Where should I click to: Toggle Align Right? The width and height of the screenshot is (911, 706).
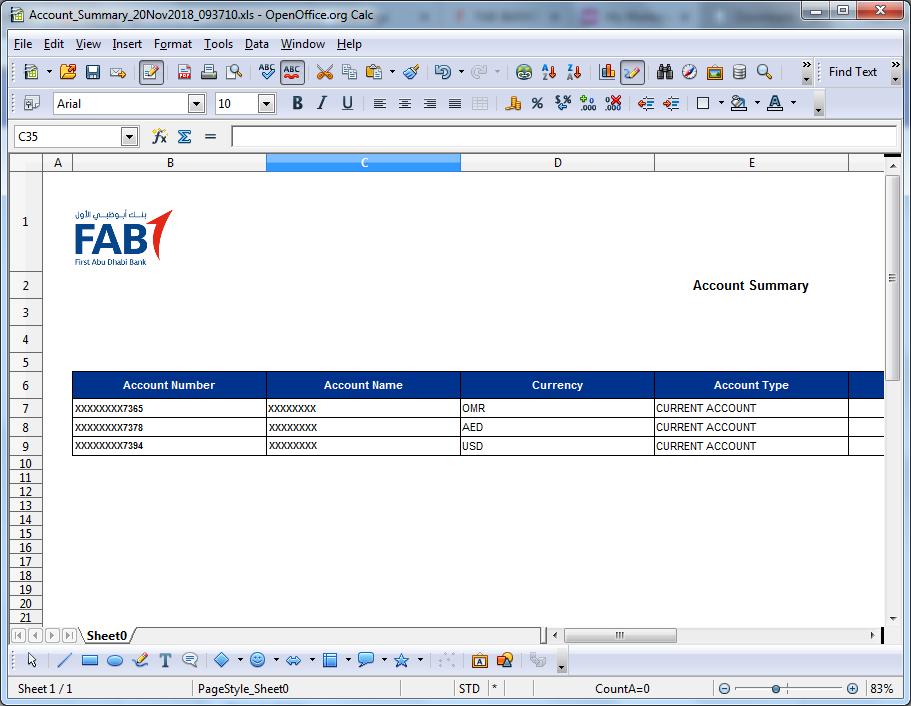coord(429,103)
